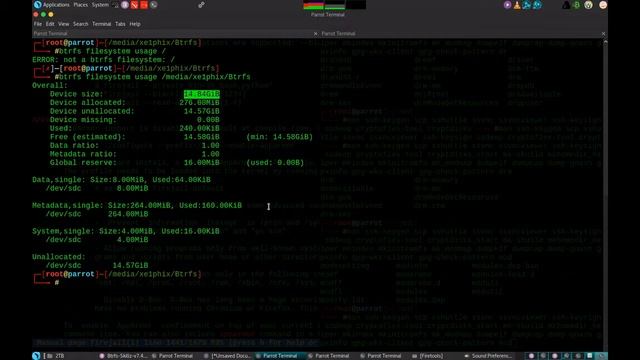Open the Search menu of Parrot Terminal
Image resolution: width=640 pixels, height=360 pixels.
(x=80, y=24)
